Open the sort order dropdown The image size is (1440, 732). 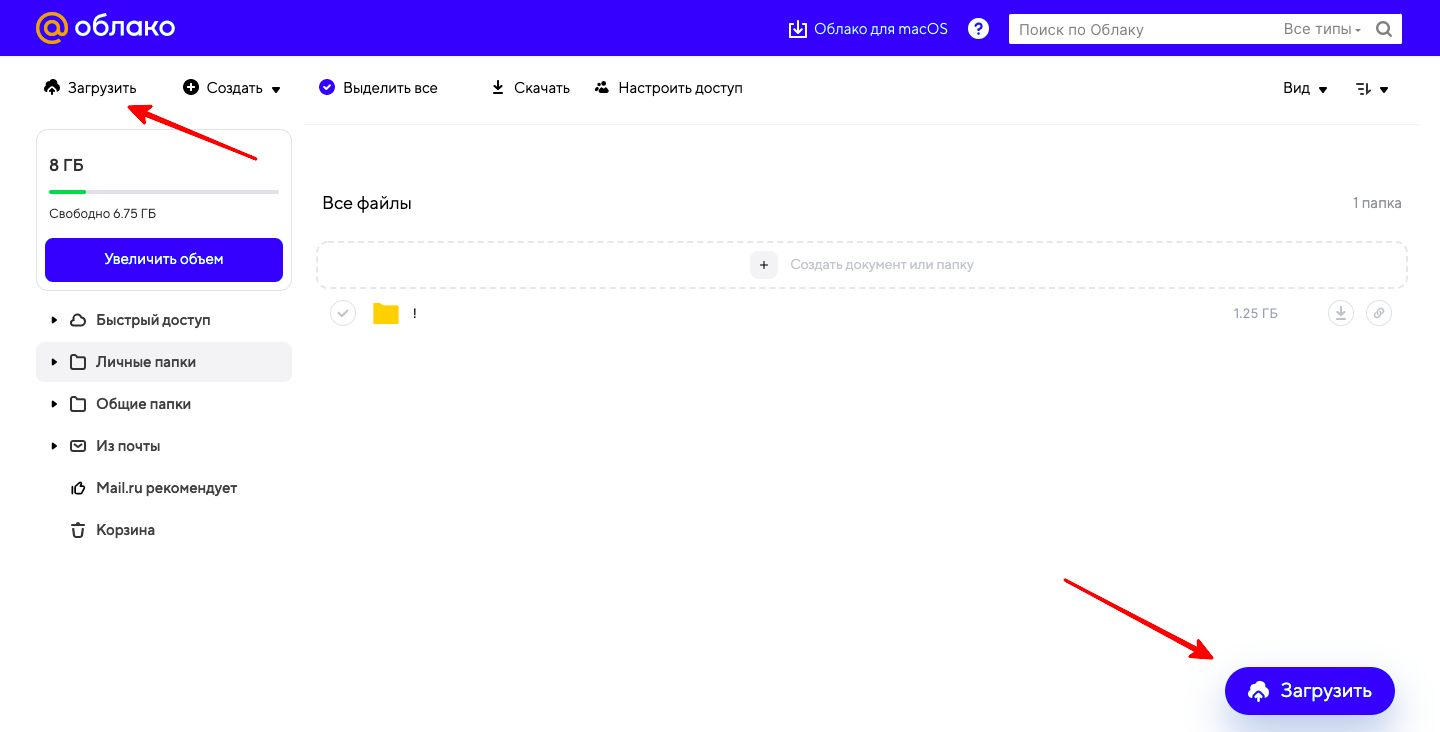pos(1371,88)
